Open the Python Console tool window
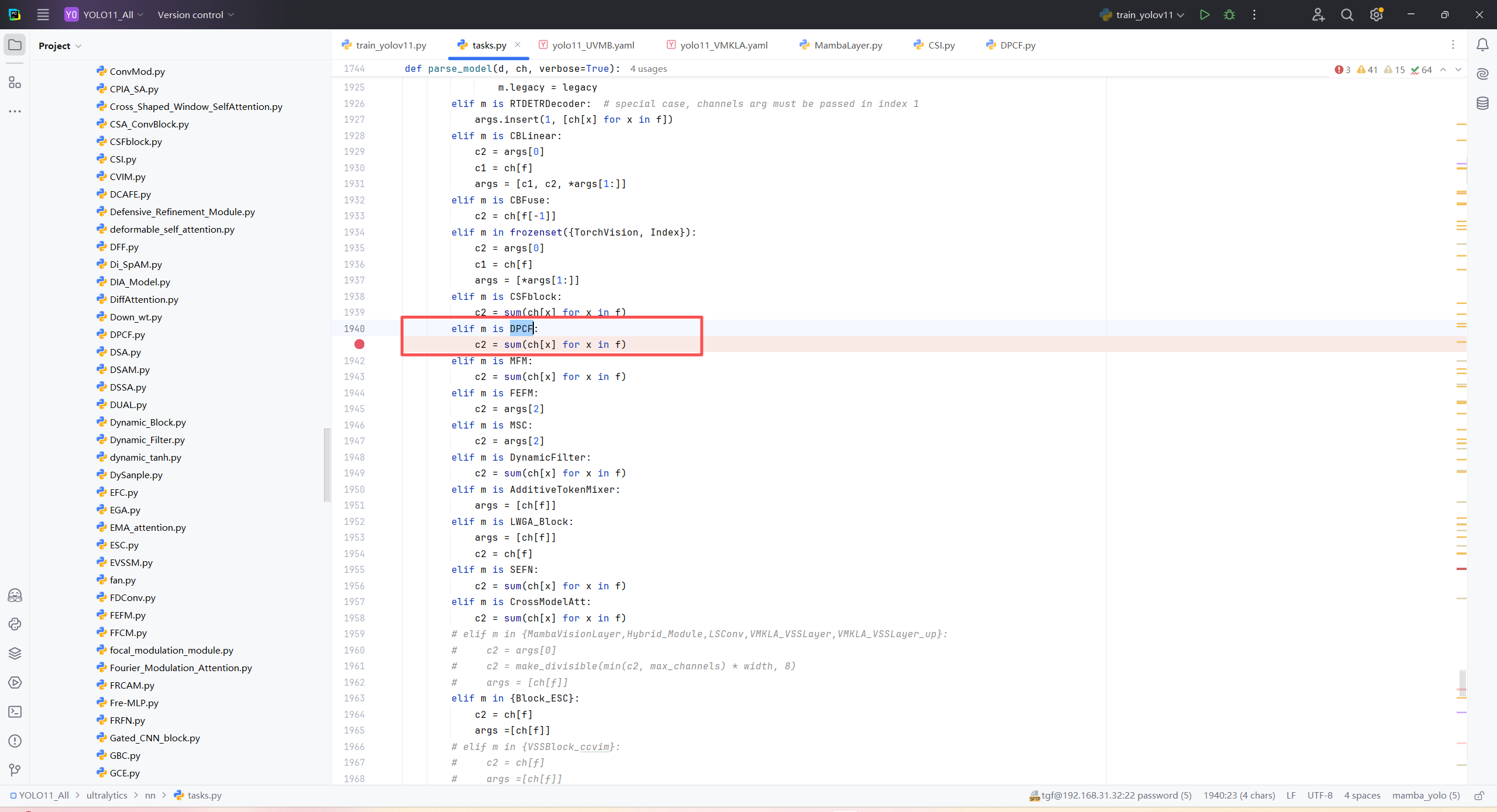 click(15, 624)
